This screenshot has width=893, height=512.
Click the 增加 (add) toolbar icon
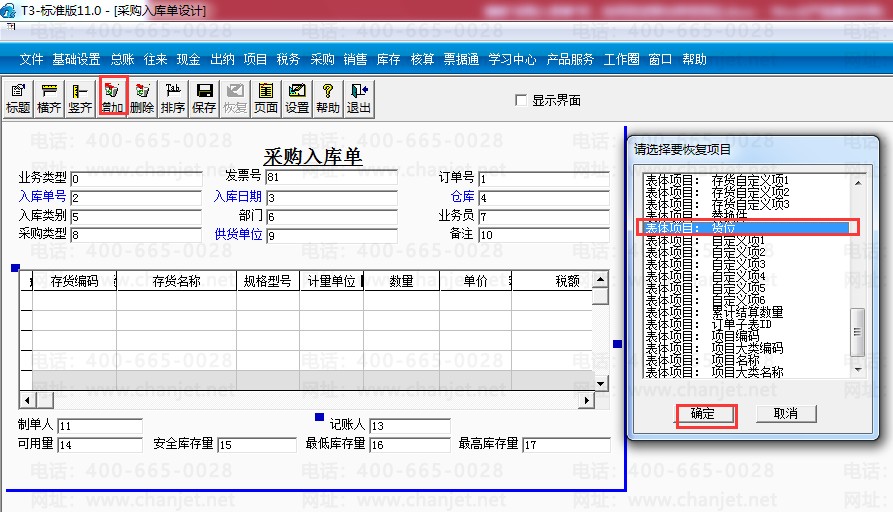click(112, 98)
